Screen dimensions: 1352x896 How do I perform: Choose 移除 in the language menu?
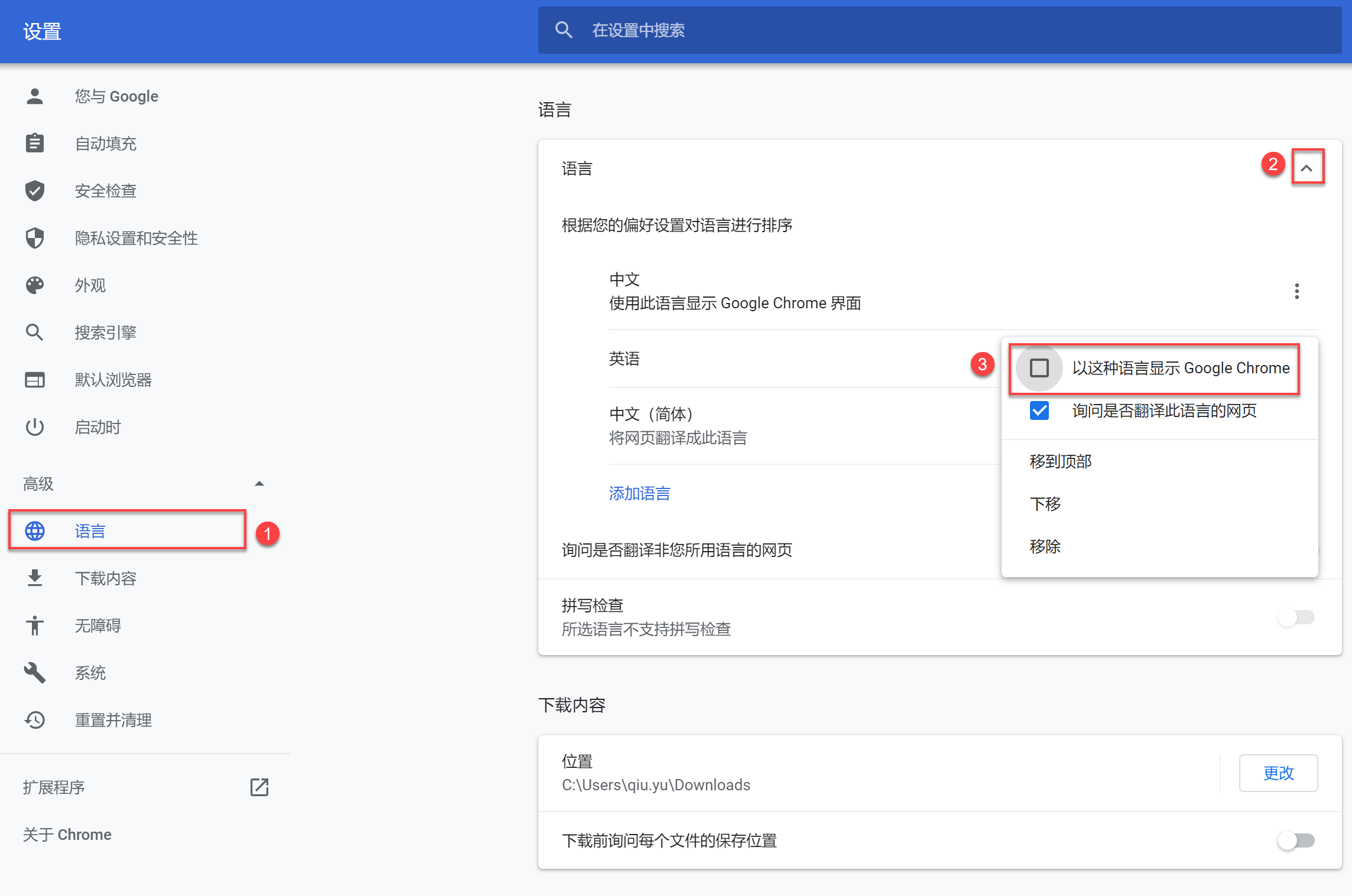point(1045,546)
